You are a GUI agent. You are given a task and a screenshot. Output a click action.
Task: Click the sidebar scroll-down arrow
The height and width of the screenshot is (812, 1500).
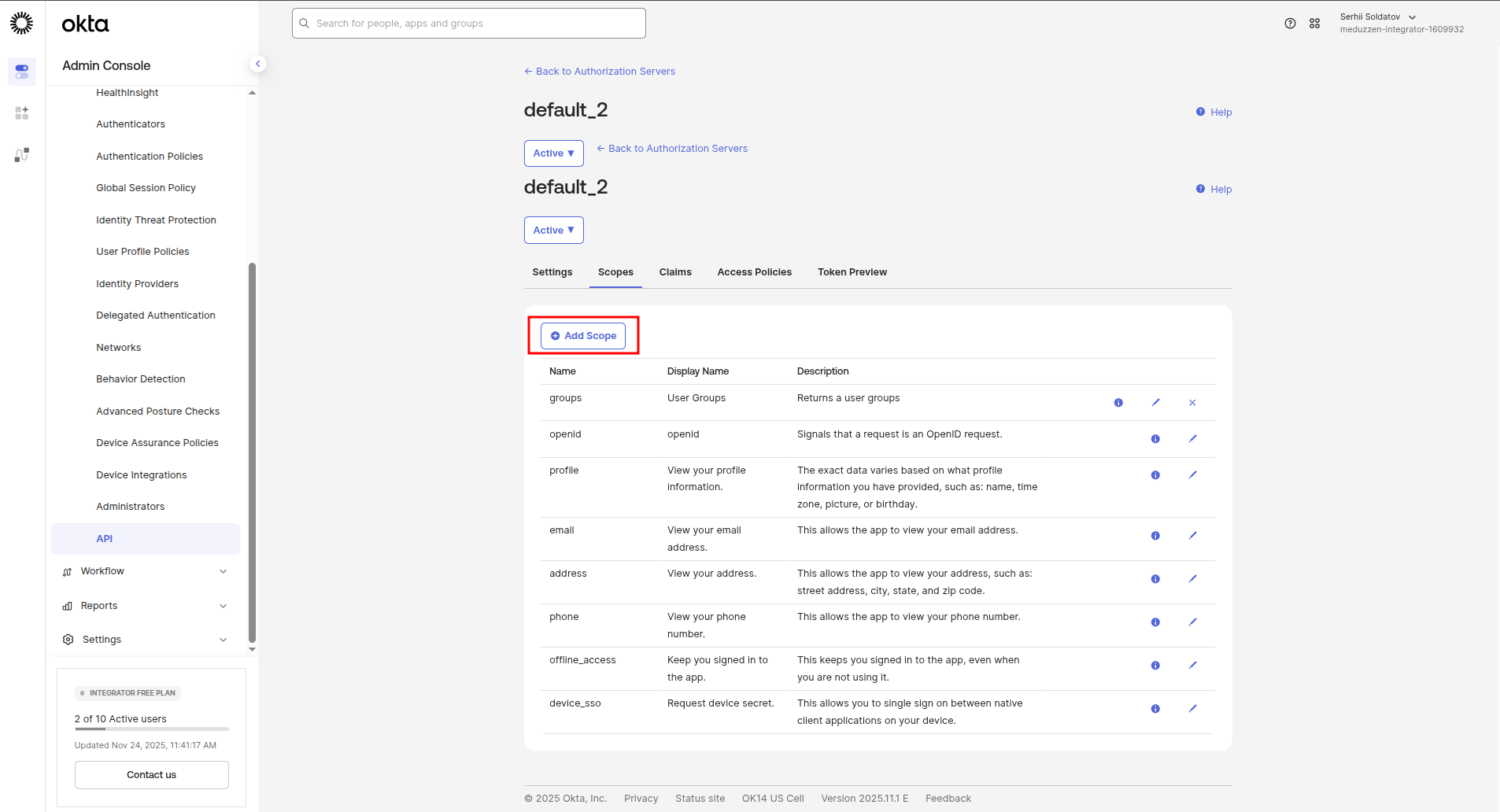(252, 650)
